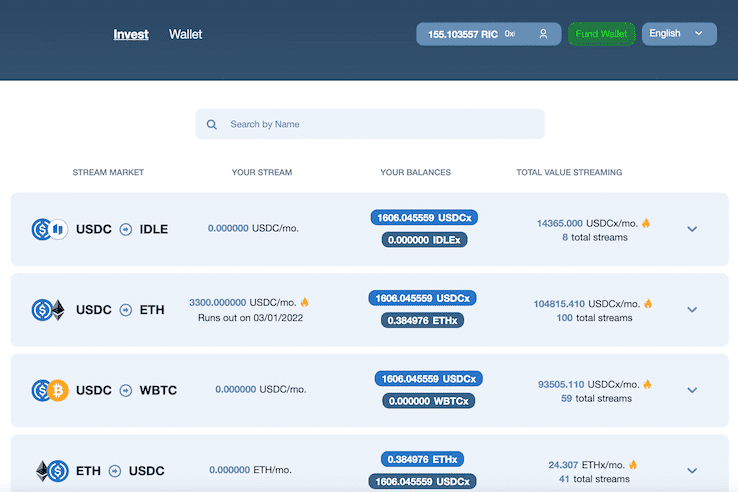Click the USDC to IDLE coin pair icon
The image size is (738, 492).
(x=49, y=229)
